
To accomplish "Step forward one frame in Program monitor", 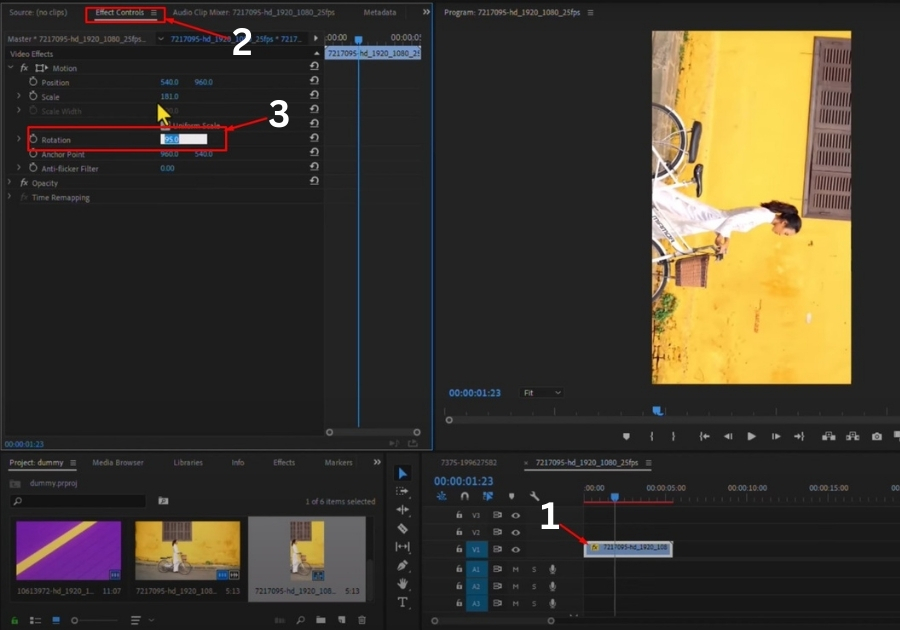I will point(775,437).
